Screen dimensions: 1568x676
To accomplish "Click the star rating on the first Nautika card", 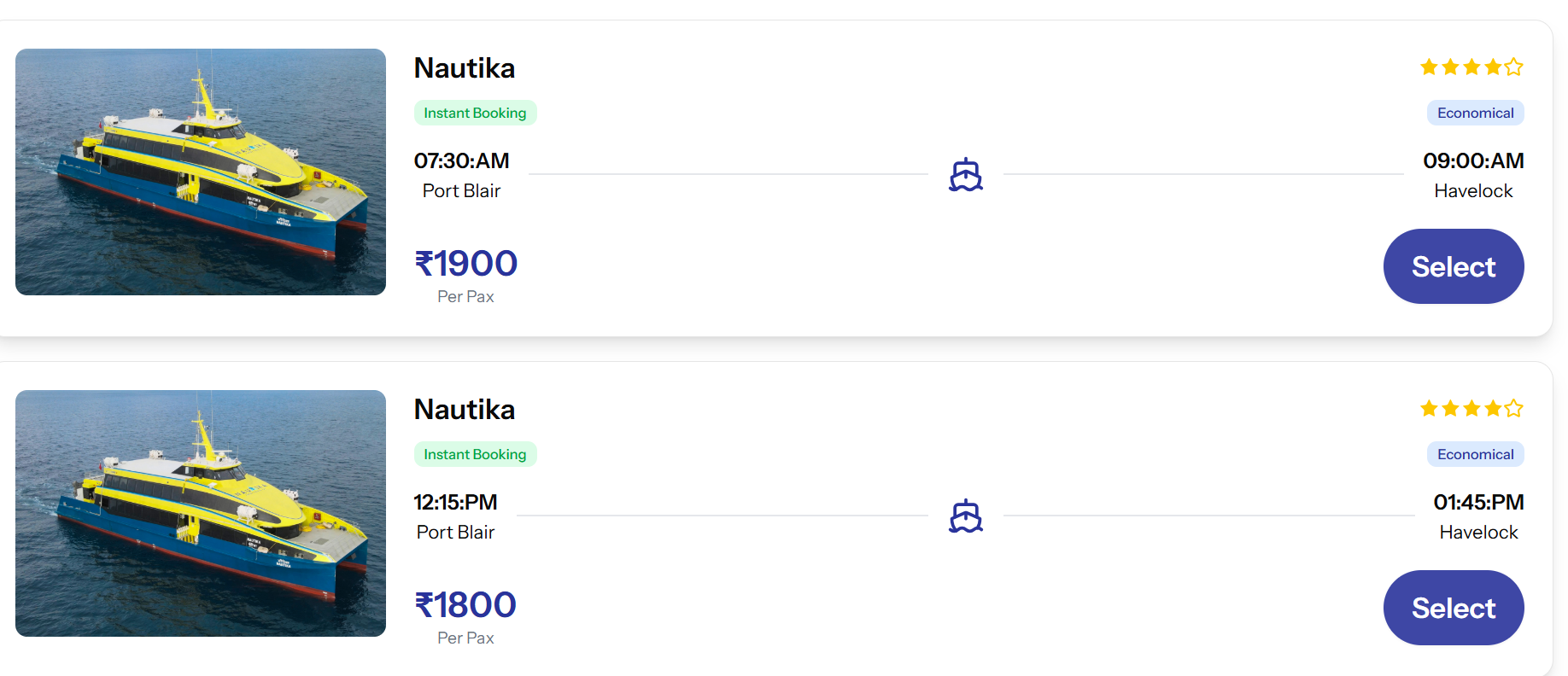I will (x=1471, y=67).
